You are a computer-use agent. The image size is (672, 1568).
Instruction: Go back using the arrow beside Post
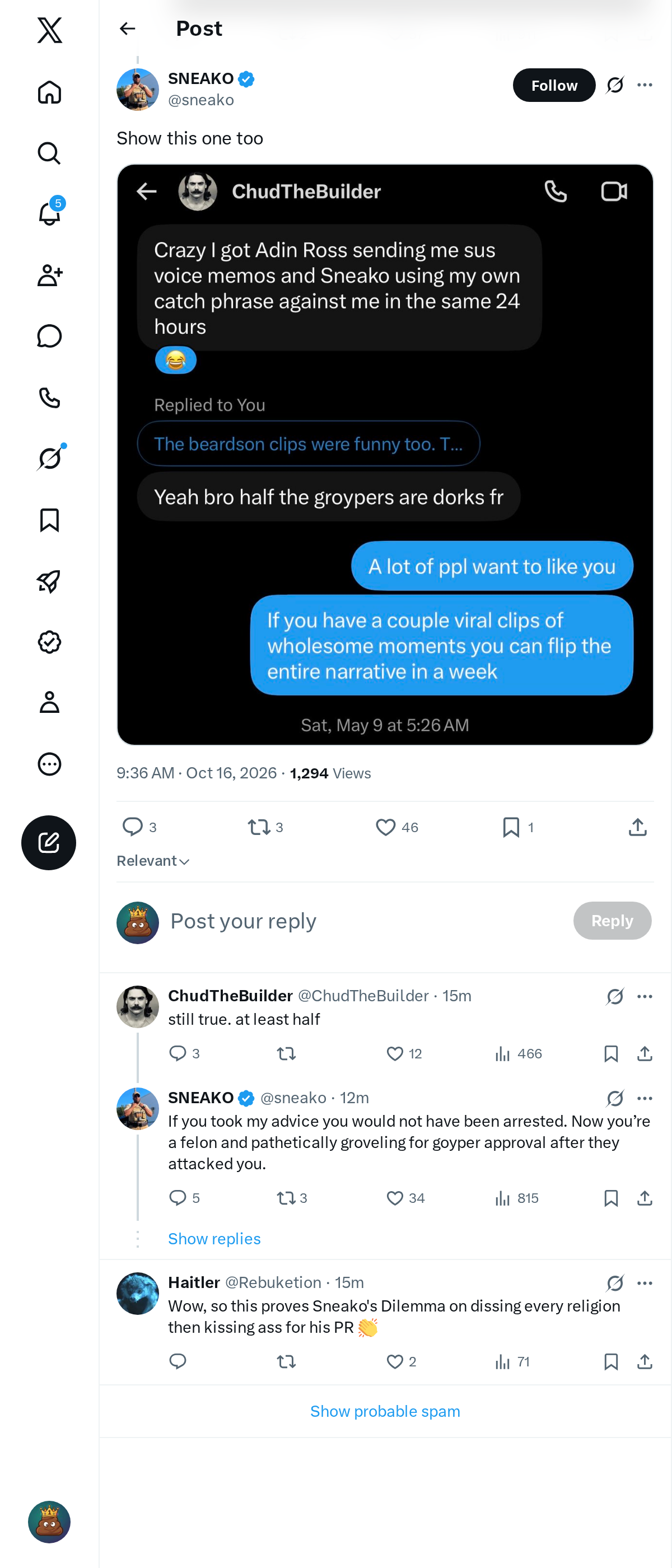coord(127,29)
